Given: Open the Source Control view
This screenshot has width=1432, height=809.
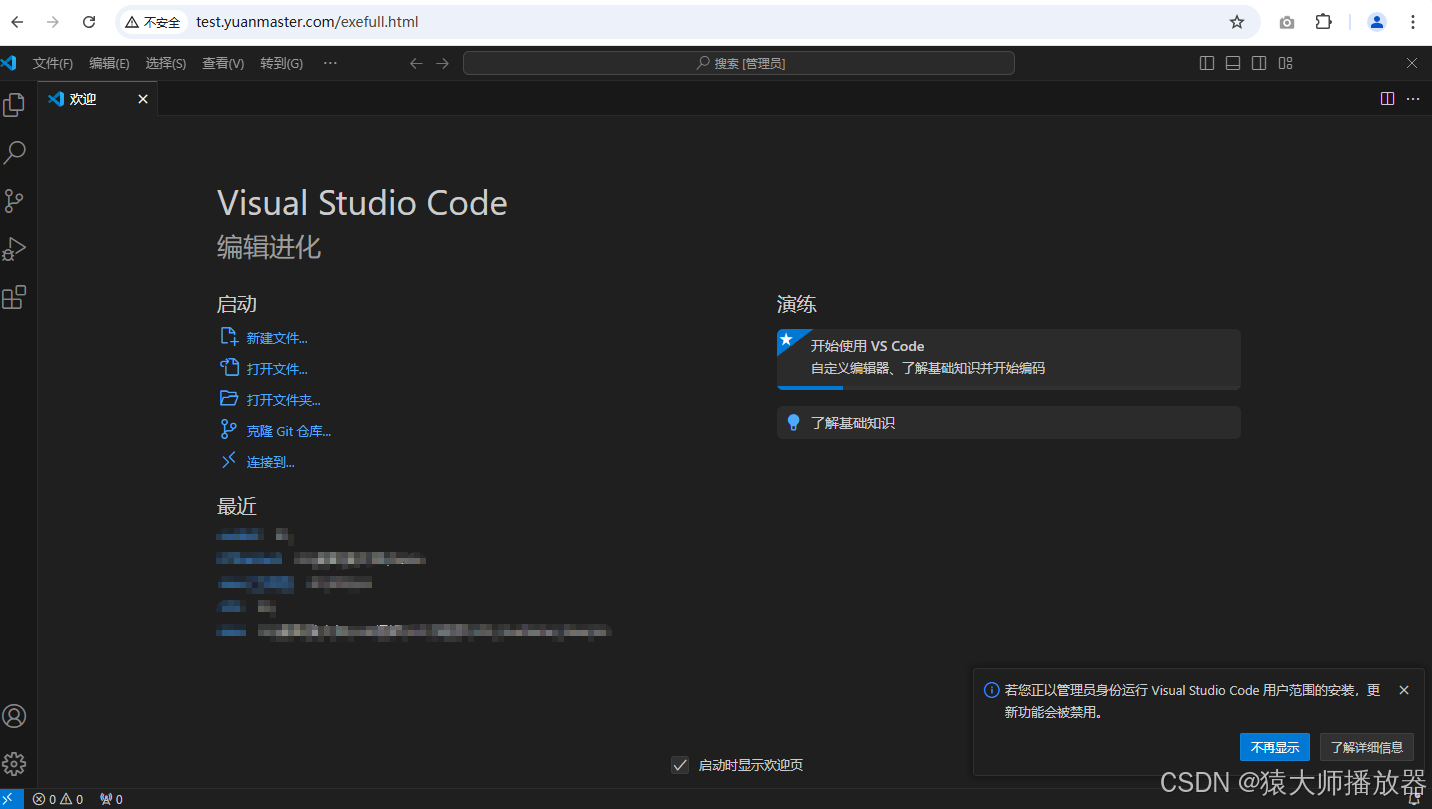Looking at the screenshot, I should pyautogui.click(x=14, y=200).
